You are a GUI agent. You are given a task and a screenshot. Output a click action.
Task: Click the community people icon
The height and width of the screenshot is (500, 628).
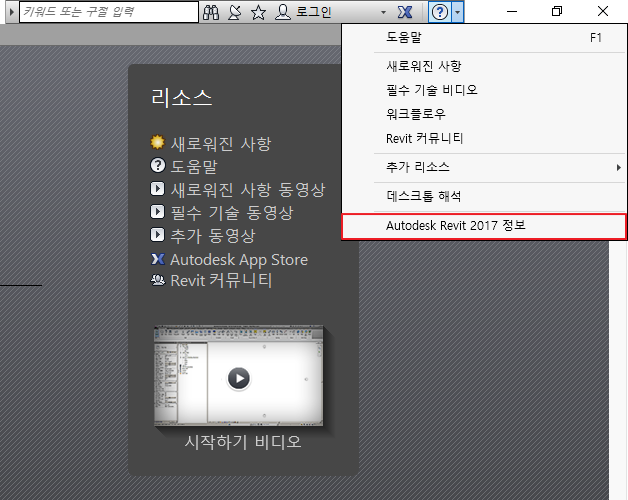pos(158,280)
